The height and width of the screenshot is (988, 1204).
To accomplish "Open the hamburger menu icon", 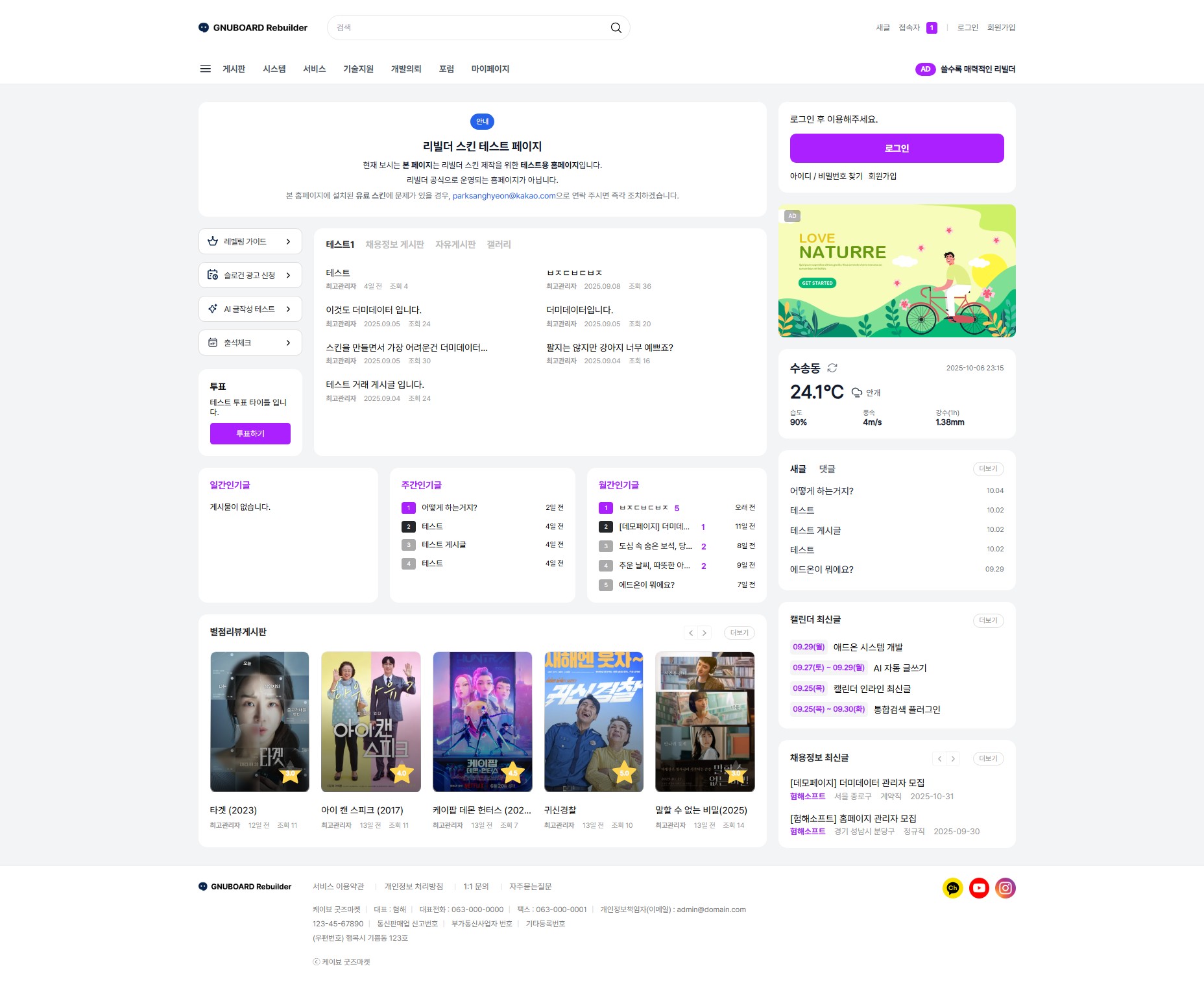I will pos(205,69).
